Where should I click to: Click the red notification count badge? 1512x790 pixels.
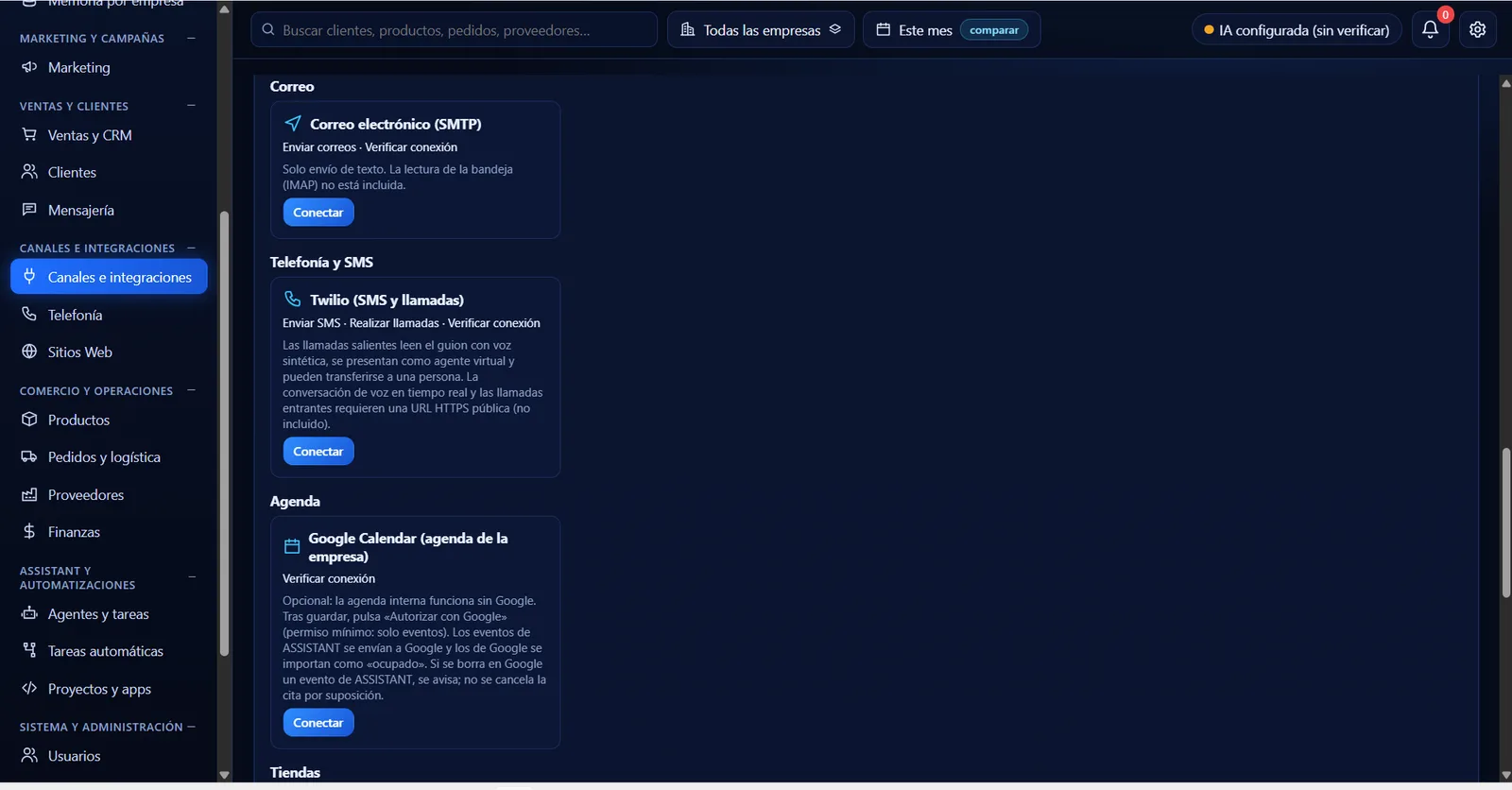coord(1445,15)
